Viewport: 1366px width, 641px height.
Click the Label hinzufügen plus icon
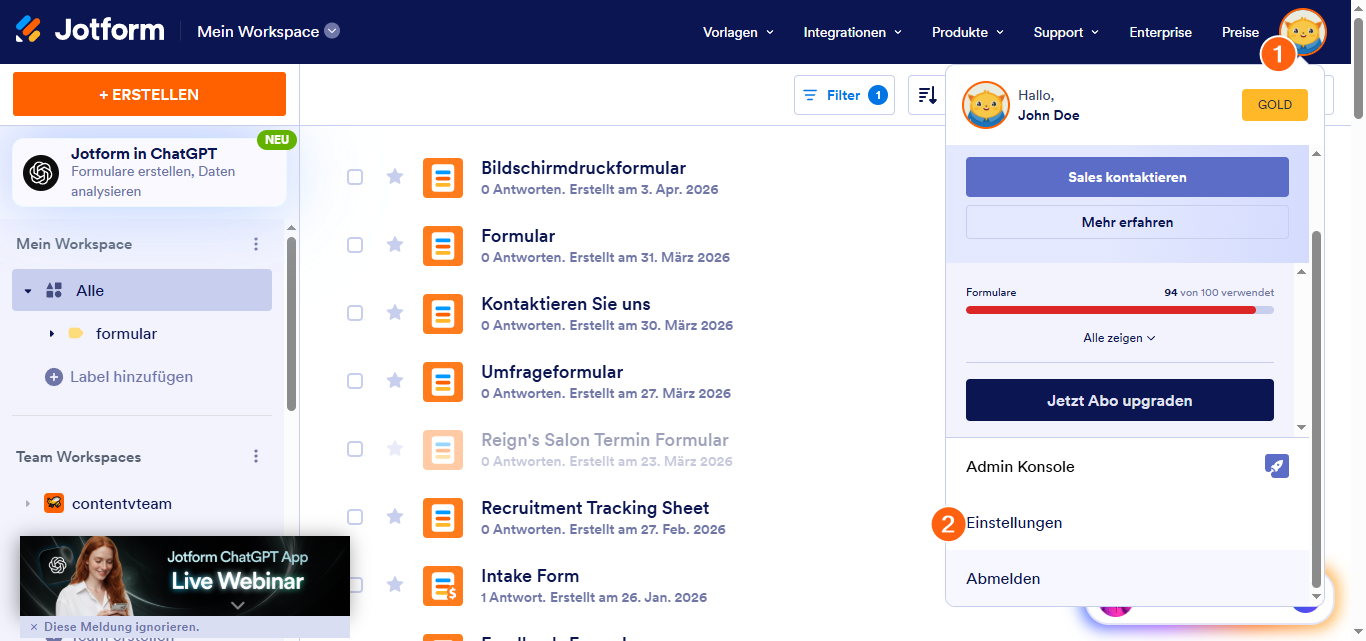point(54,377)
